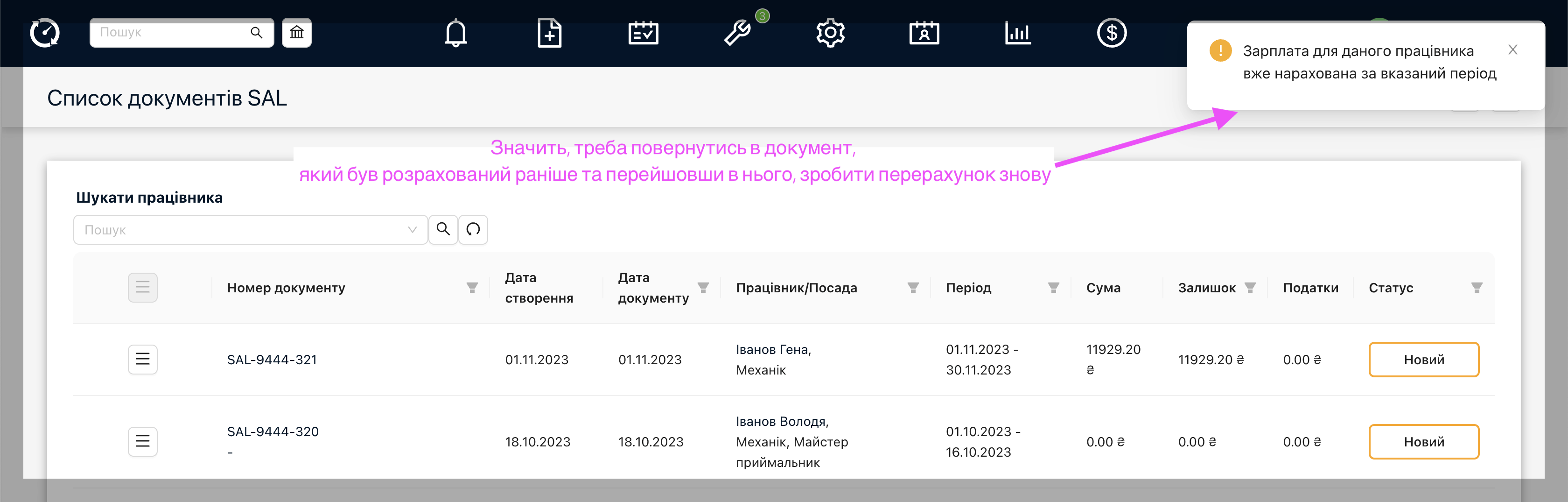Open row menu for SAL-9444-321
Viewport: 1568px width, 502px height.
(x=142, y=360)
